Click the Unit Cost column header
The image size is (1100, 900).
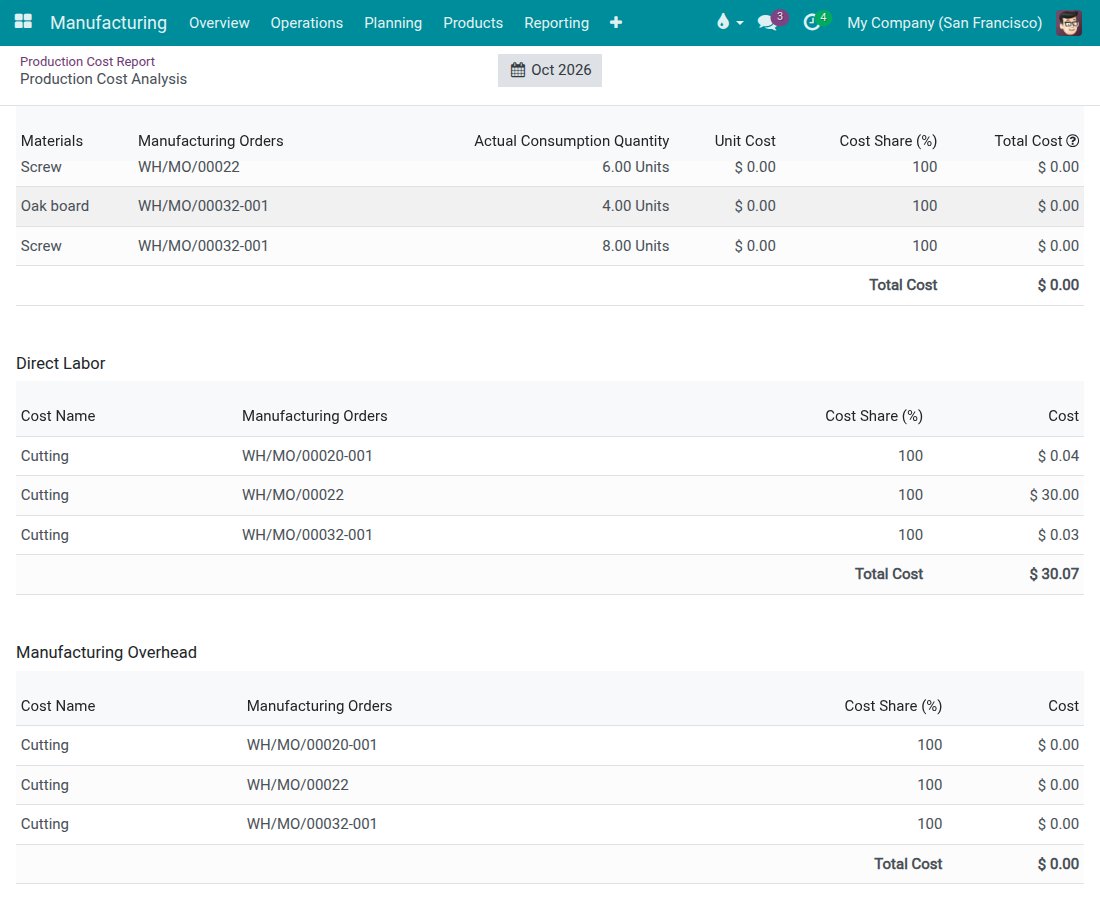pyautogui.click(x=744, y=141)
